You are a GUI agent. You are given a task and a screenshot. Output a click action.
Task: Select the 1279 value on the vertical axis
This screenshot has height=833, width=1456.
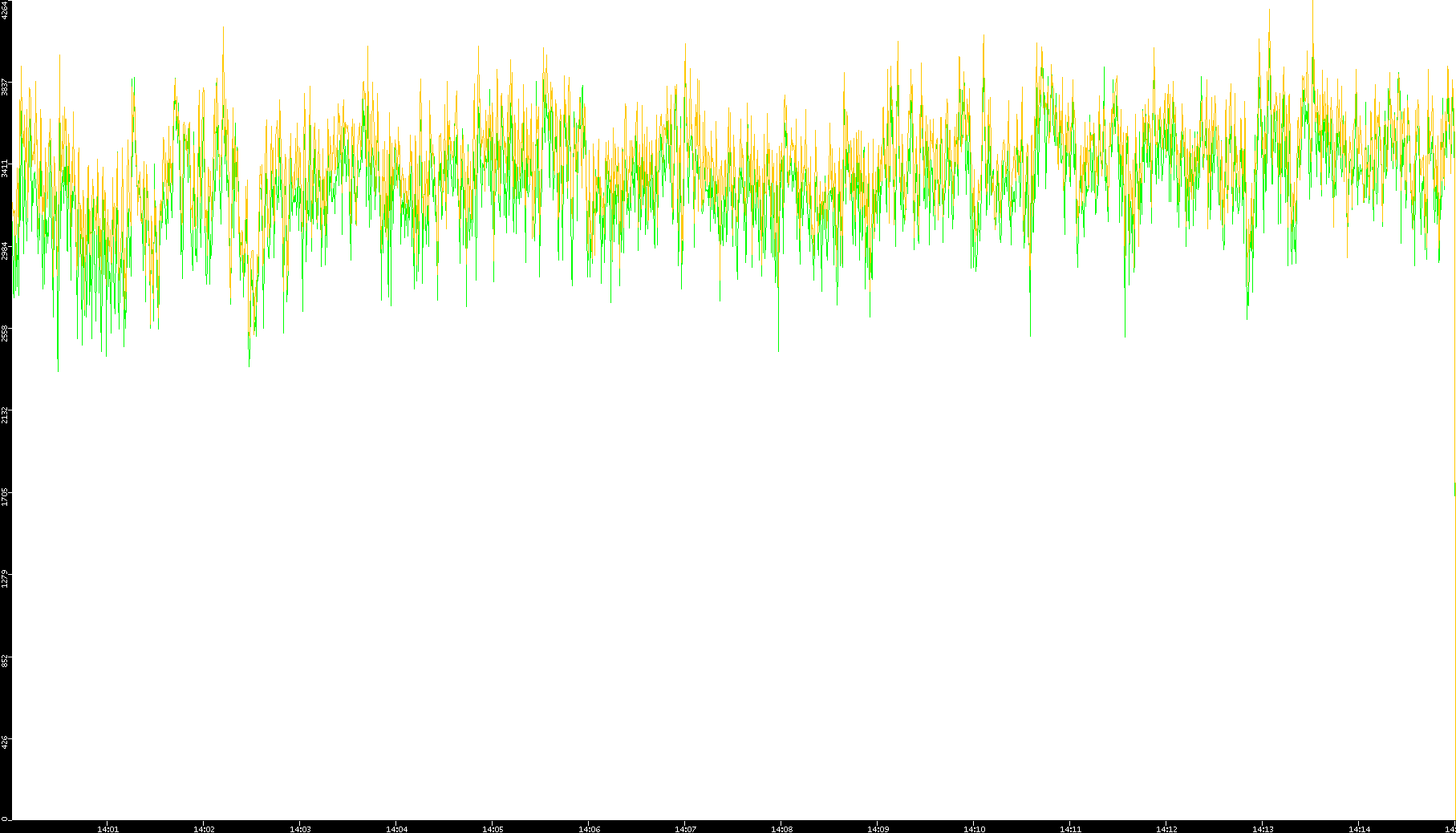coord(6,578)
